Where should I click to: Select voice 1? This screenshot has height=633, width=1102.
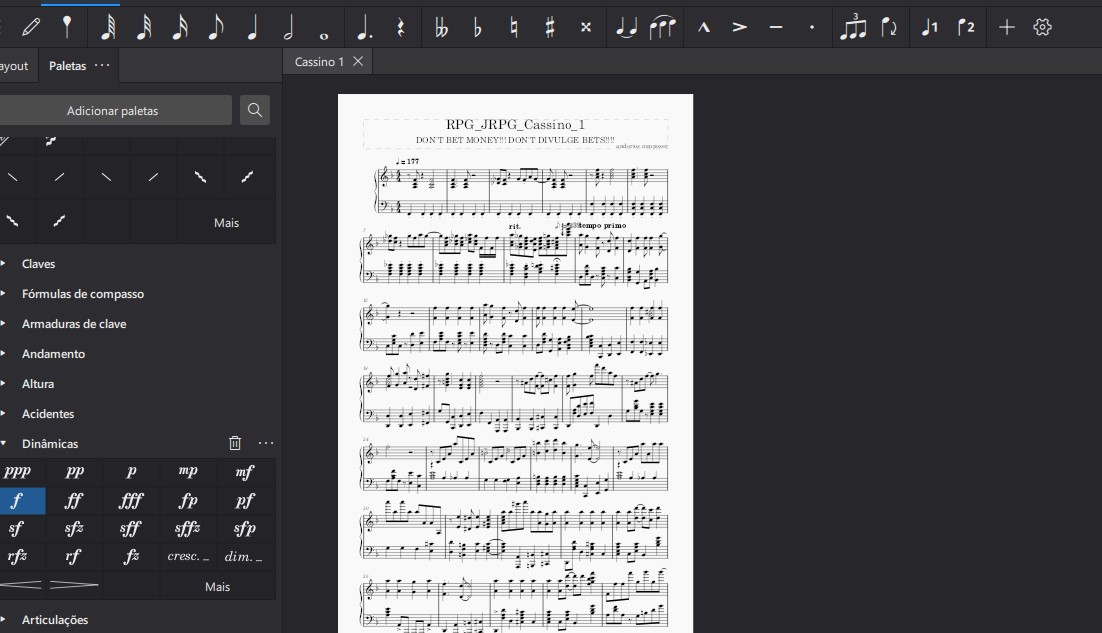[x=930, y=27]
